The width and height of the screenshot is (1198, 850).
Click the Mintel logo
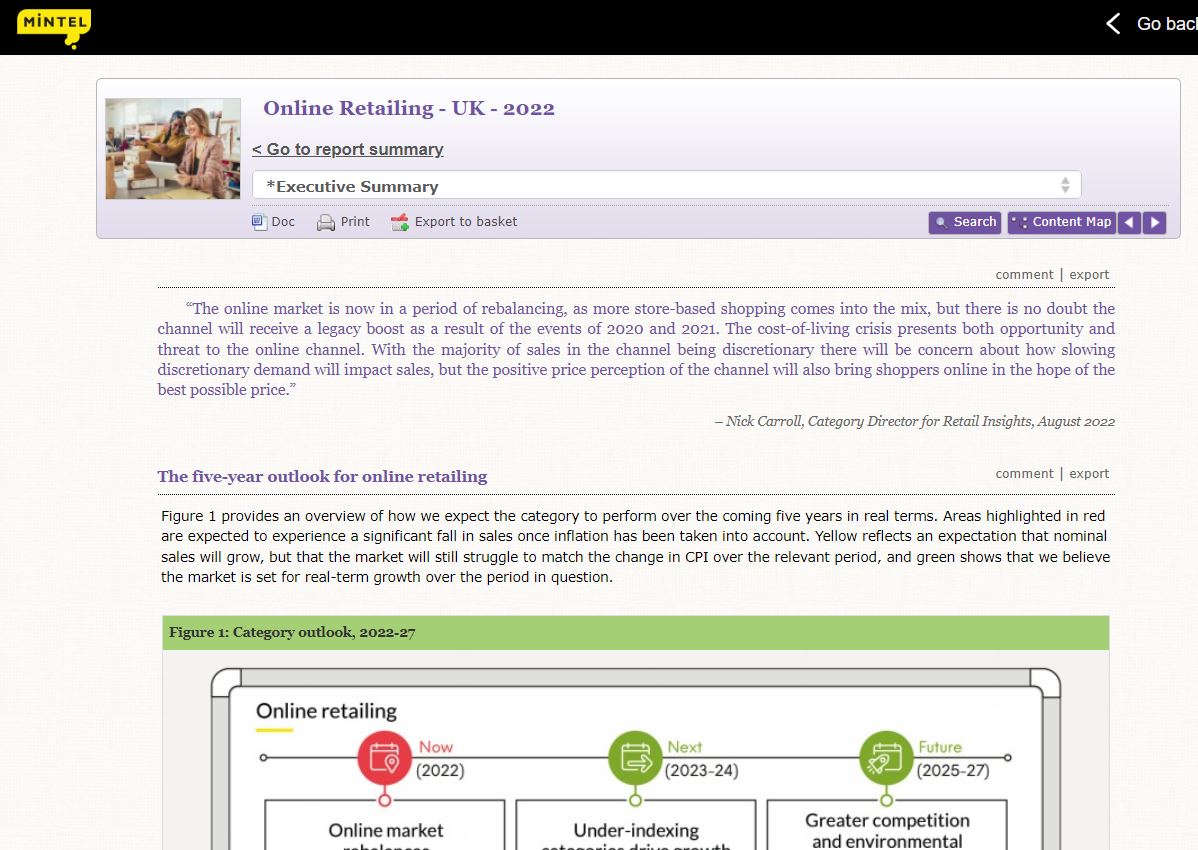(54, 27)
